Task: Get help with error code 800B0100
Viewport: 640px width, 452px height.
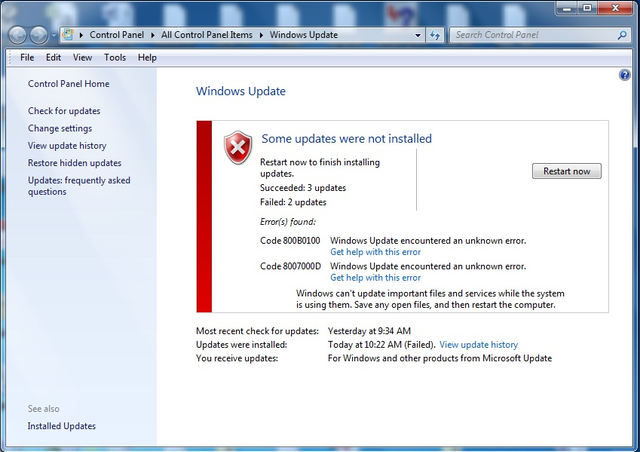Action: coord(376,252)
